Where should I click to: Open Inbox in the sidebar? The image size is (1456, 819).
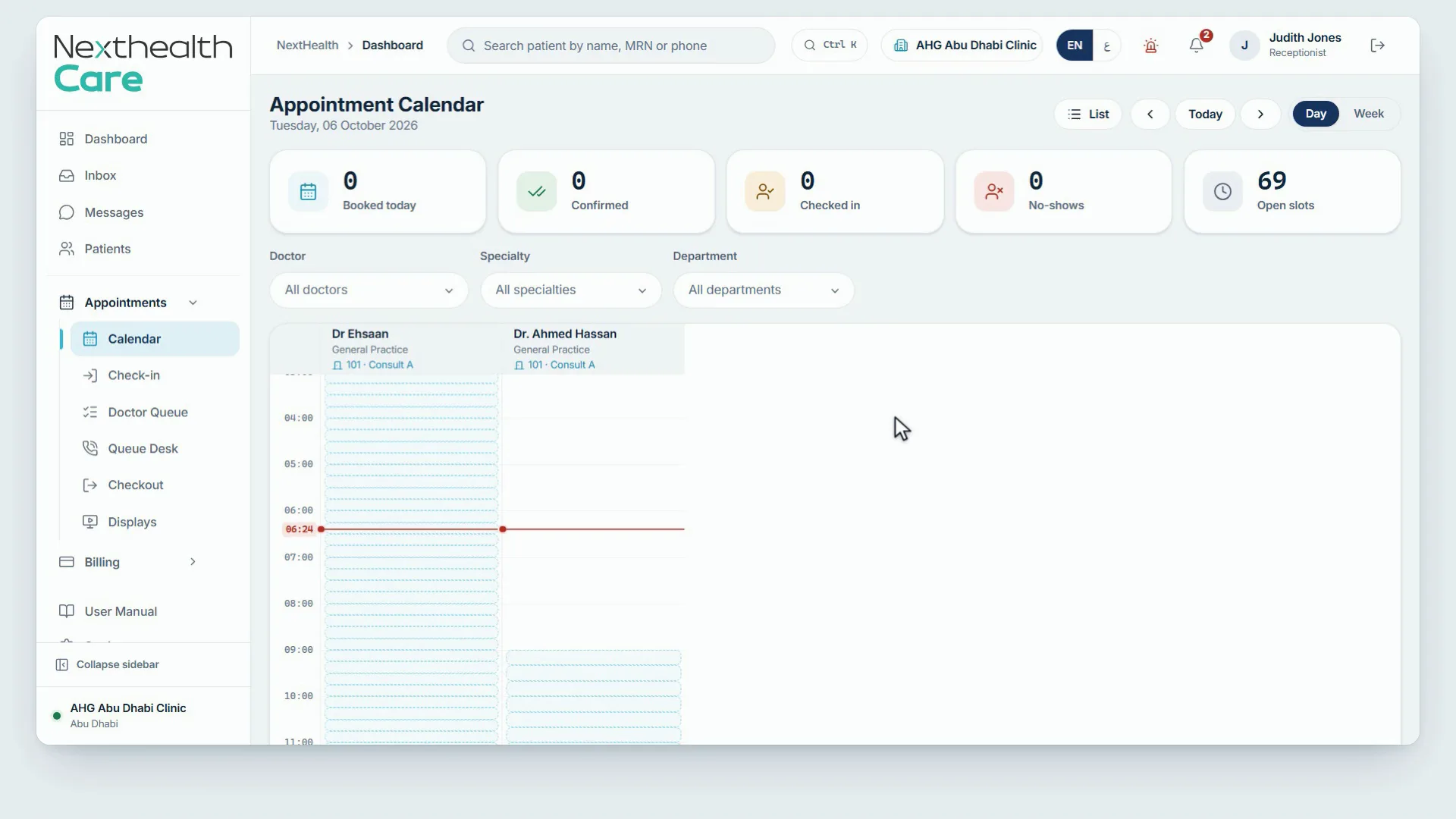pos(143,176)
